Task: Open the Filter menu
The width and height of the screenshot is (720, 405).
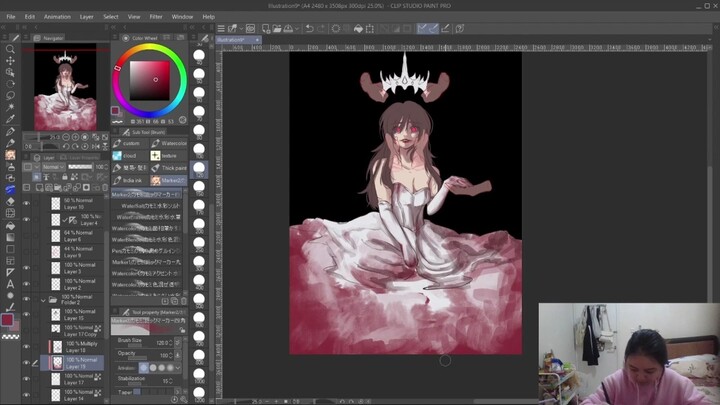Action: [x=156, y=17]
